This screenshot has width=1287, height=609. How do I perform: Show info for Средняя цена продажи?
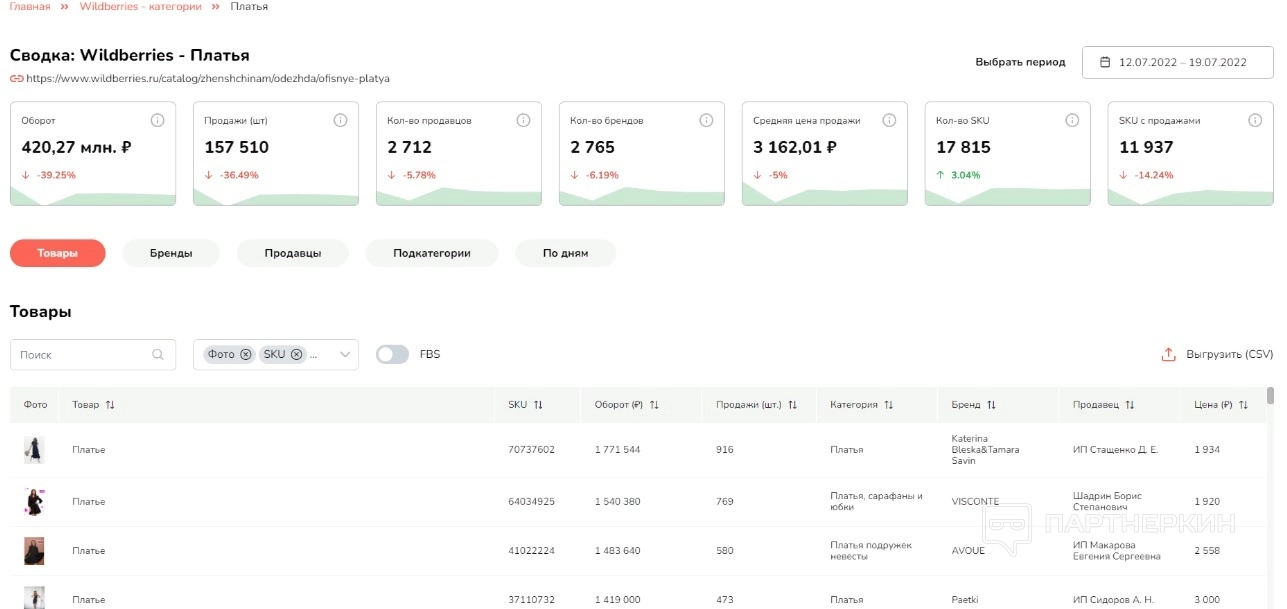(x=889, y=120)
